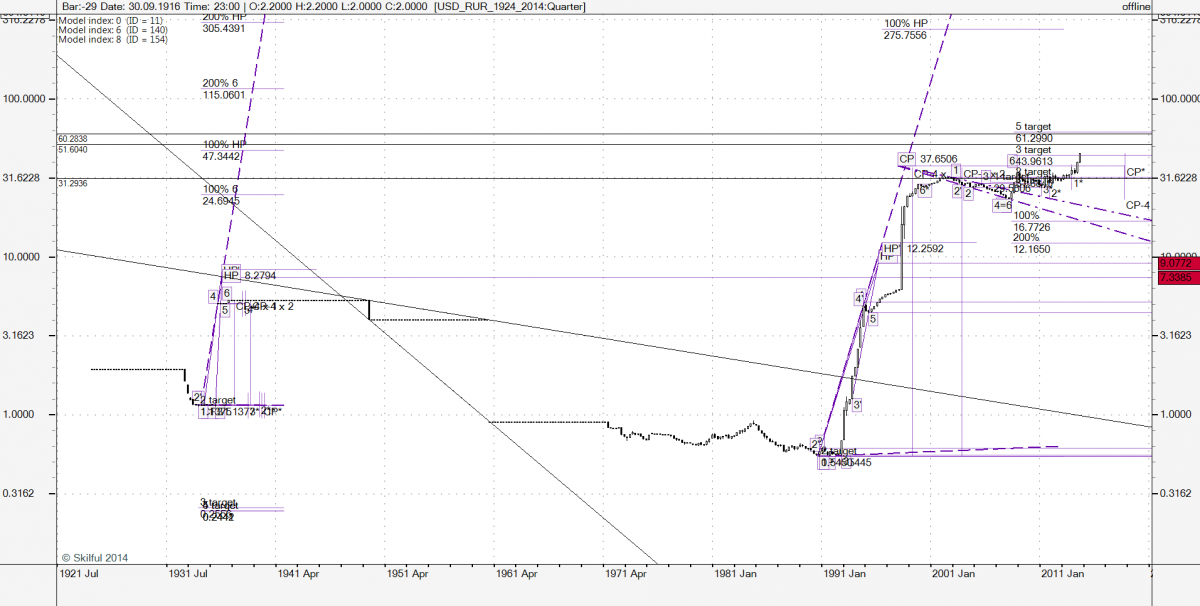Select the HP' marker at 12.2592
The height and width of the screenshot is (606, 1200).
tap(891, 249)
